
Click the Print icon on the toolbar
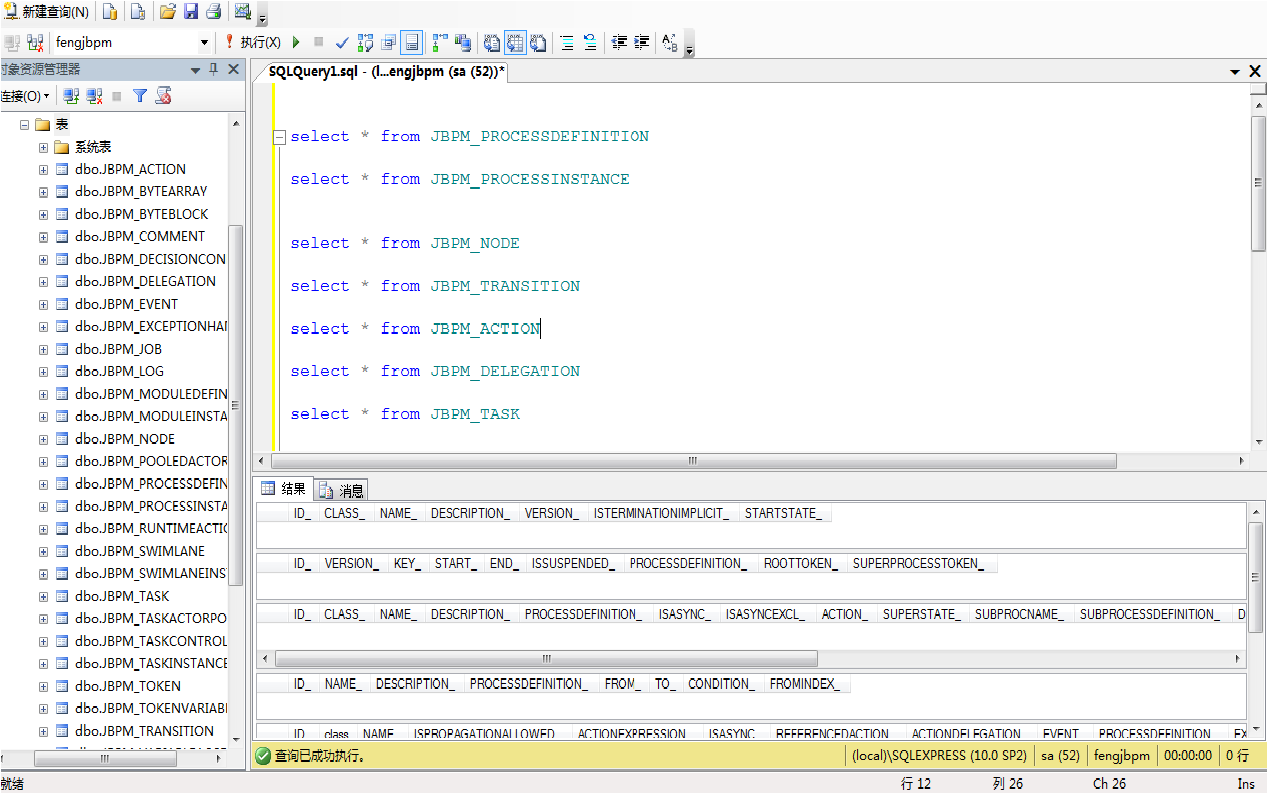pos(213,13)
